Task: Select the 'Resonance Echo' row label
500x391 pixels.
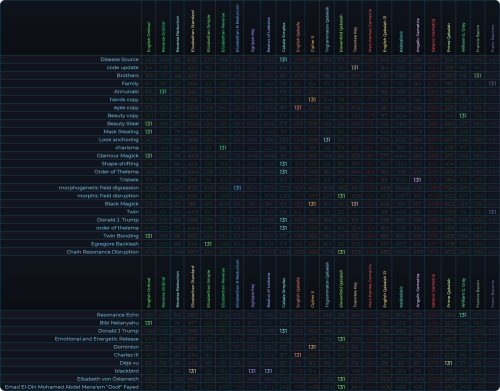Action: (x=118, y=315)
